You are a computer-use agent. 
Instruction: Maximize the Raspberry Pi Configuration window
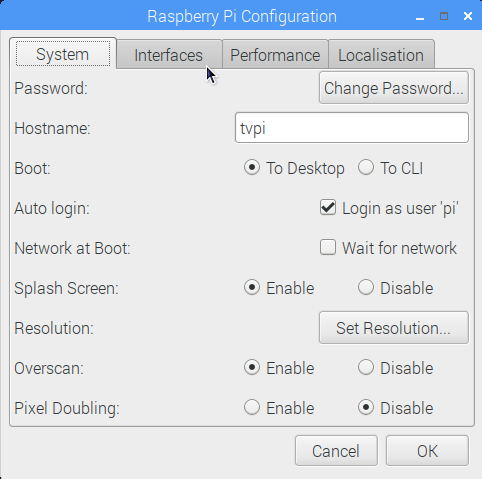click(444, 16)
